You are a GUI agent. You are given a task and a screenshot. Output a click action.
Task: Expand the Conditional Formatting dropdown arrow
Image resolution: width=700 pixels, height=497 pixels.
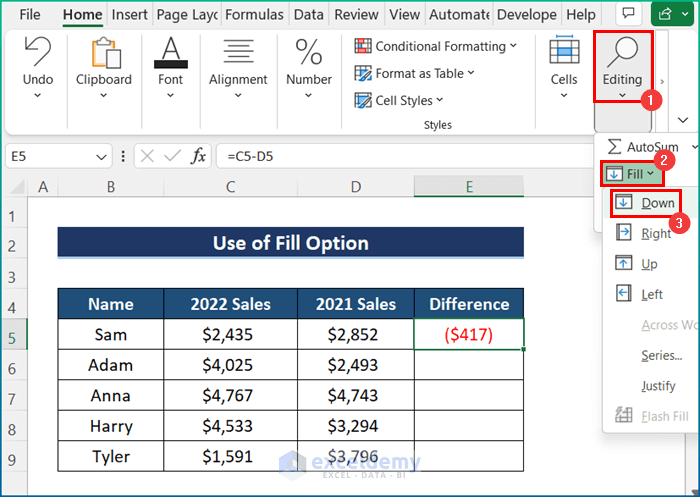coord(513,46)
